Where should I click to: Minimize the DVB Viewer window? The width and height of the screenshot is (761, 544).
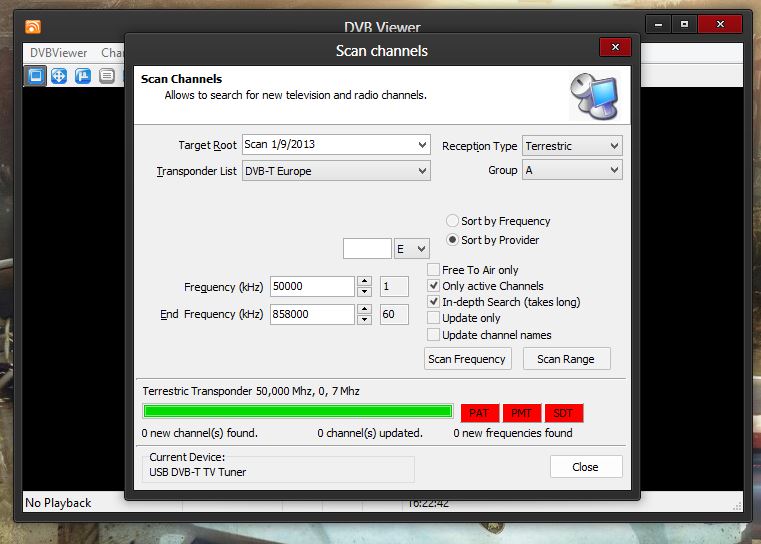[658, 24]
